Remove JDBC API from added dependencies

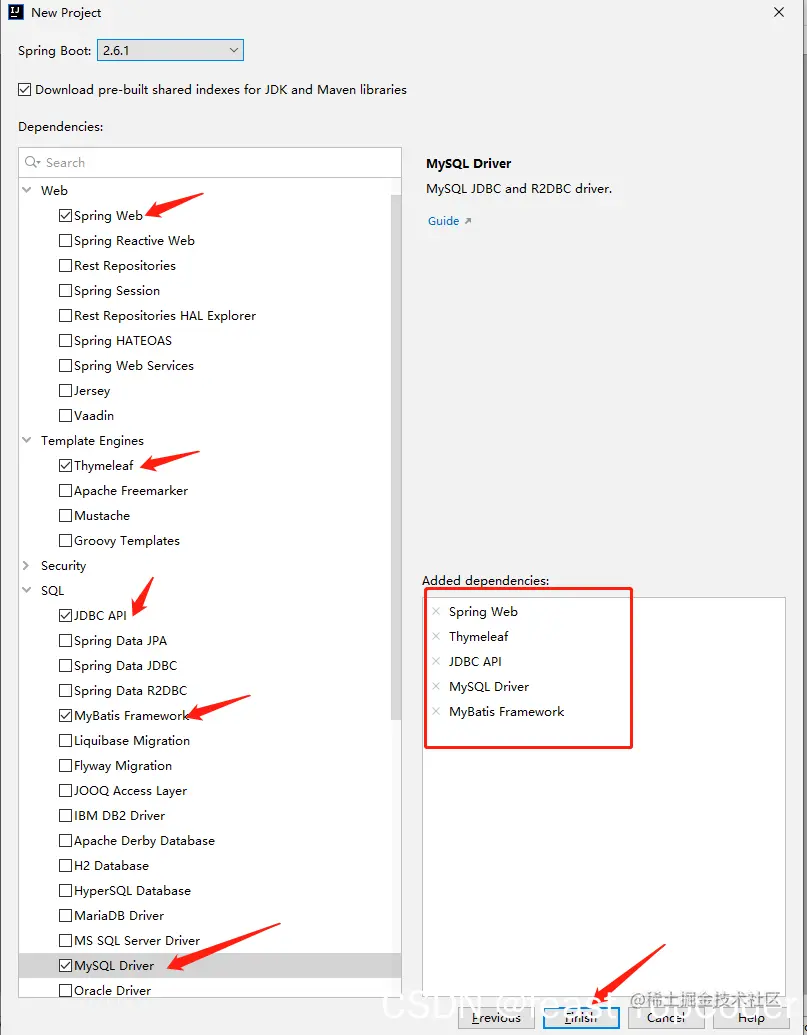click(436, 661)
